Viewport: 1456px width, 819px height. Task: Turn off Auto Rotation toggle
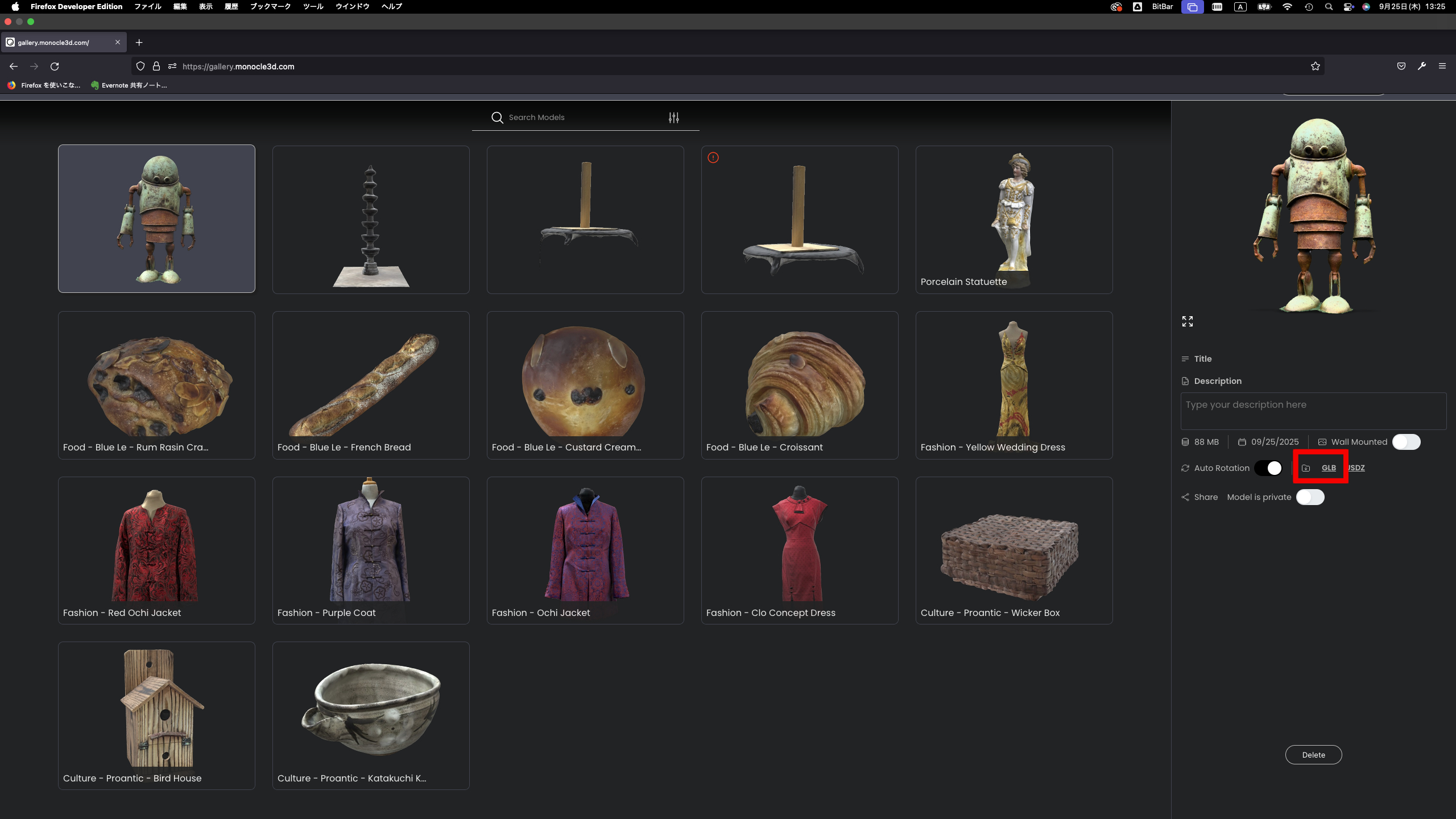click(1268, 468)
